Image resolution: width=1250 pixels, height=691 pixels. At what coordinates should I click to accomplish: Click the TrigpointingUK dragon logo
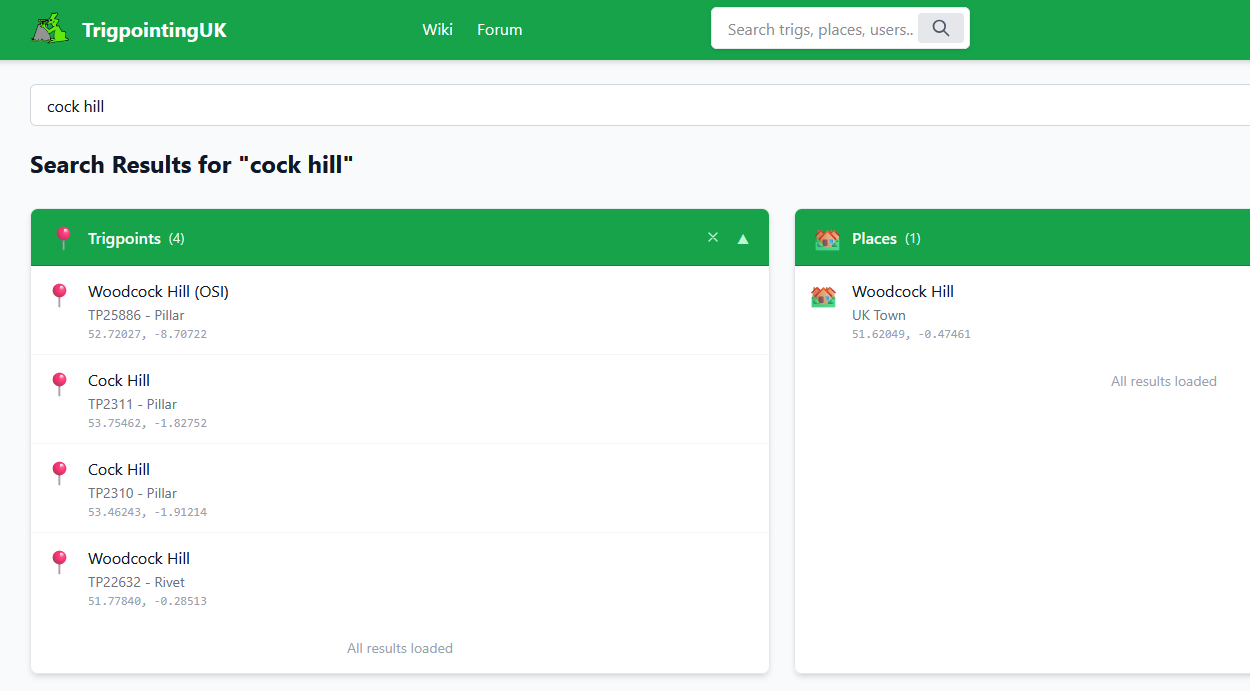tap(50, 29)
